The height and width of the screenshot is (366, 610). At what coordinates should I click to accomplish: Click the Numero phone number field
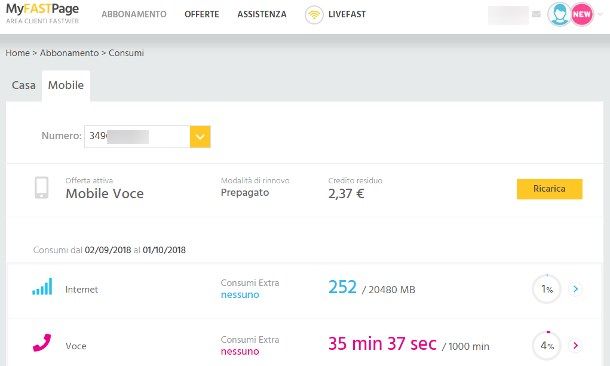click(137, 137)
